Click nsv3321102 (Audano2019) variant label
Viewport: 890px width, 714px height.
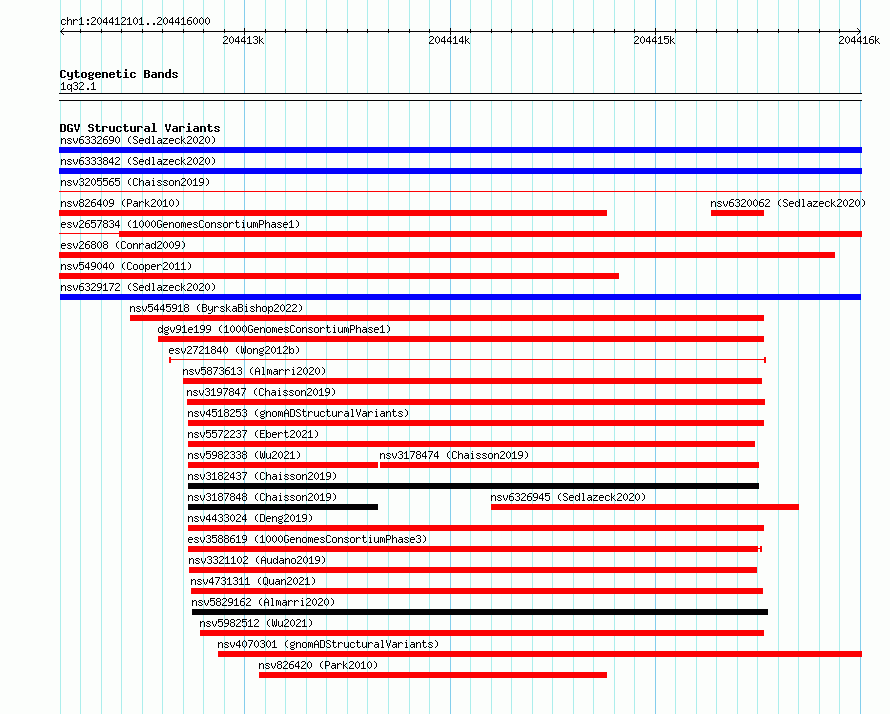tap(257, 560)
